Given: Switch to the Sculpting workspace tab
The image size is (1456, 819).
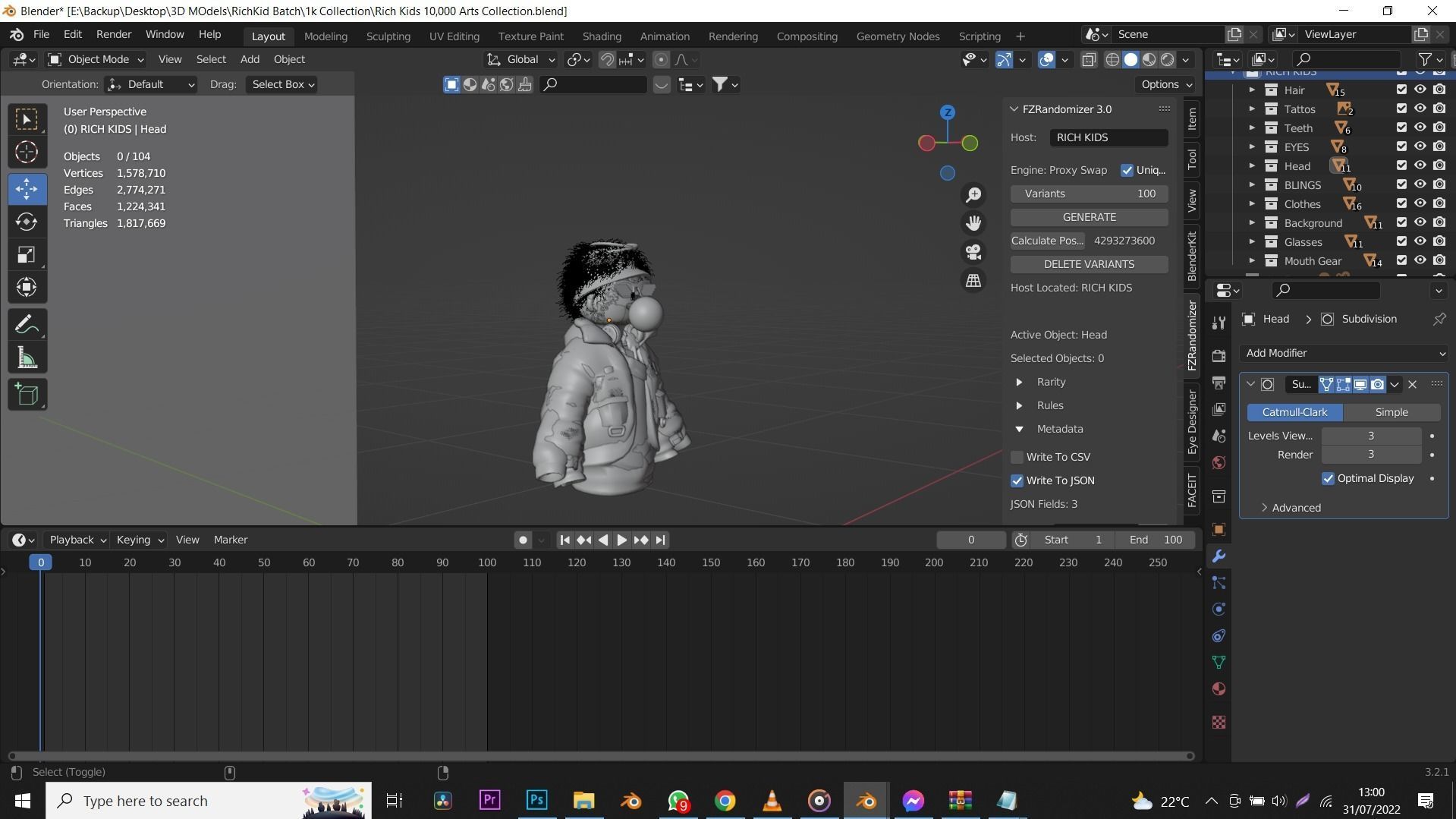Looking at the screenshot, I should click(388, 36).
